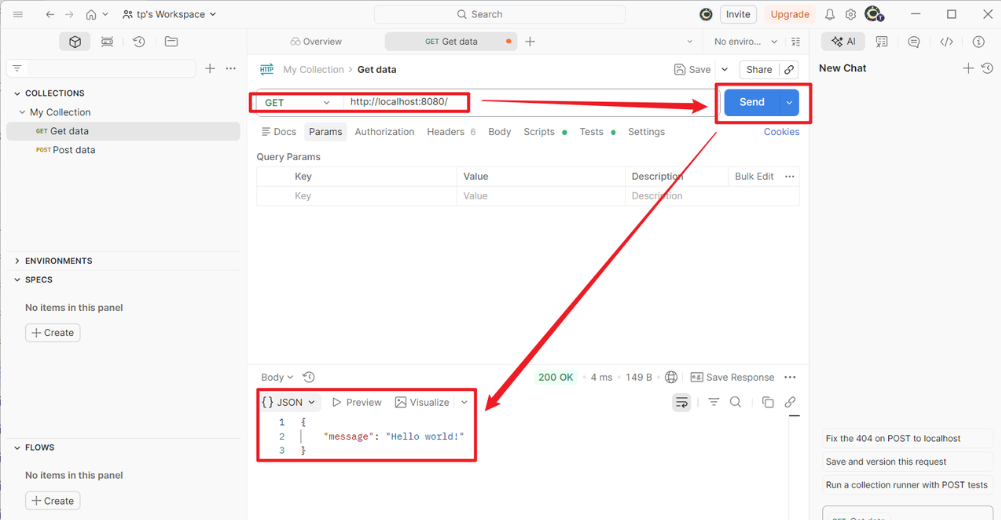Screen dimensions: 1001x520
Task: Collapse the SPECS section
Action: click(x=17, y=280)
